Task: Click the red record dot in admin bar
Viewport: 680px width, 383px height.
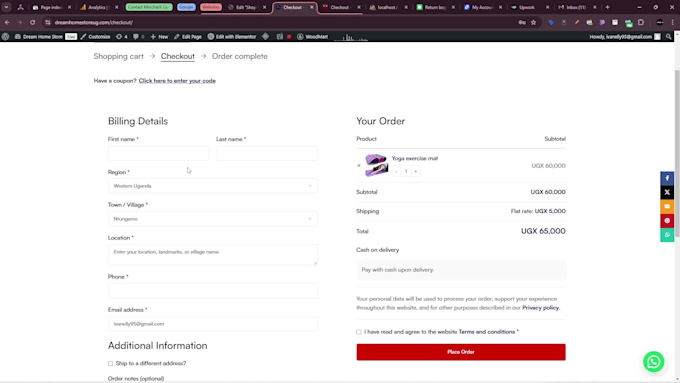Action: pyautogui.click(x=289, y=37)
